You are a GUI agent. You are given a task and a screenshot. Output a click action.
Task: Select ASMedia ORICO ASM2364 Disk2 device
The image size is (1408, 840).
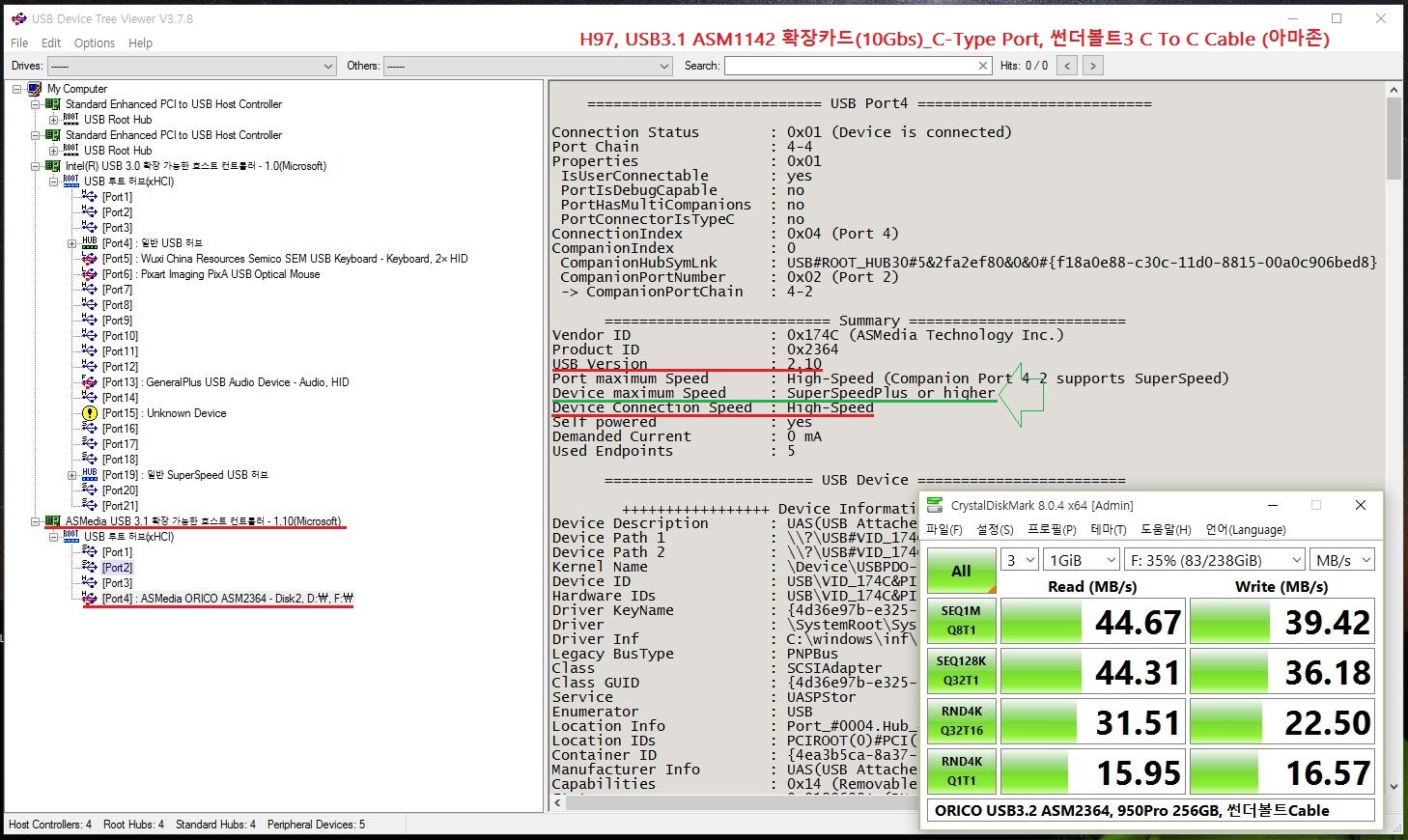coord(228,599)
